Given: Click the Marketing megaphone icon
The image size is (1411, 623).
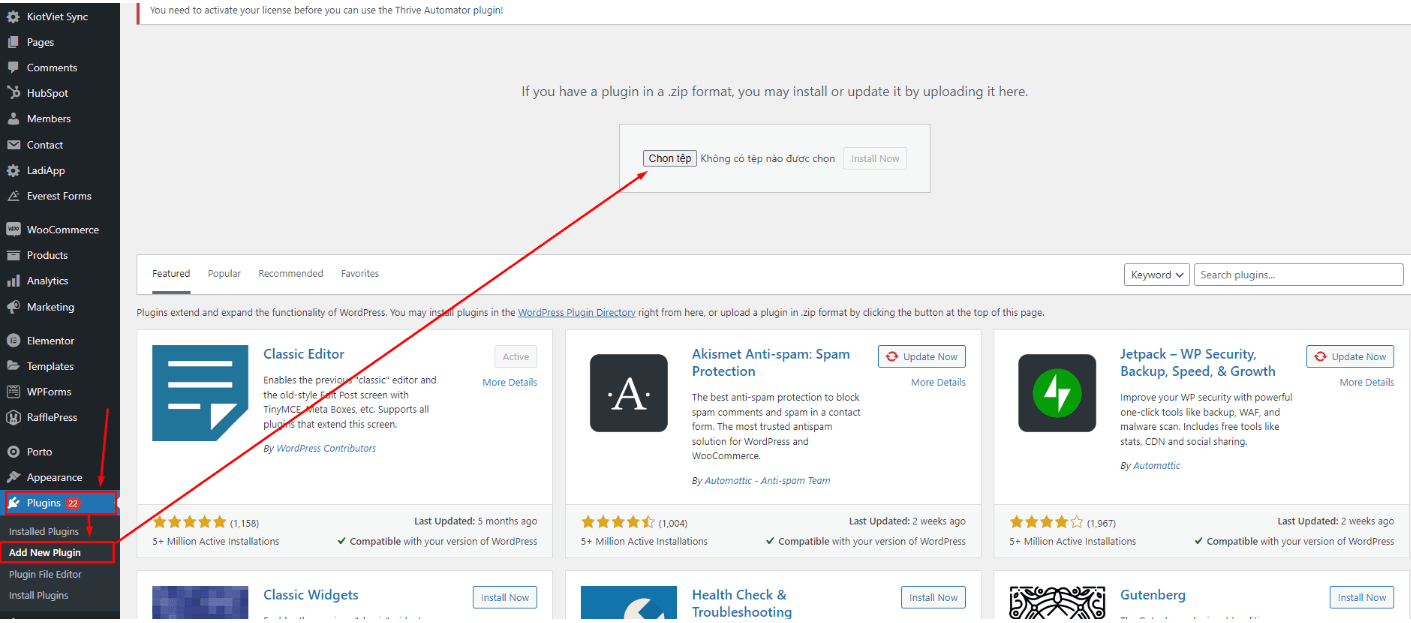Looking at the screenshot, I should pos(13,307).
